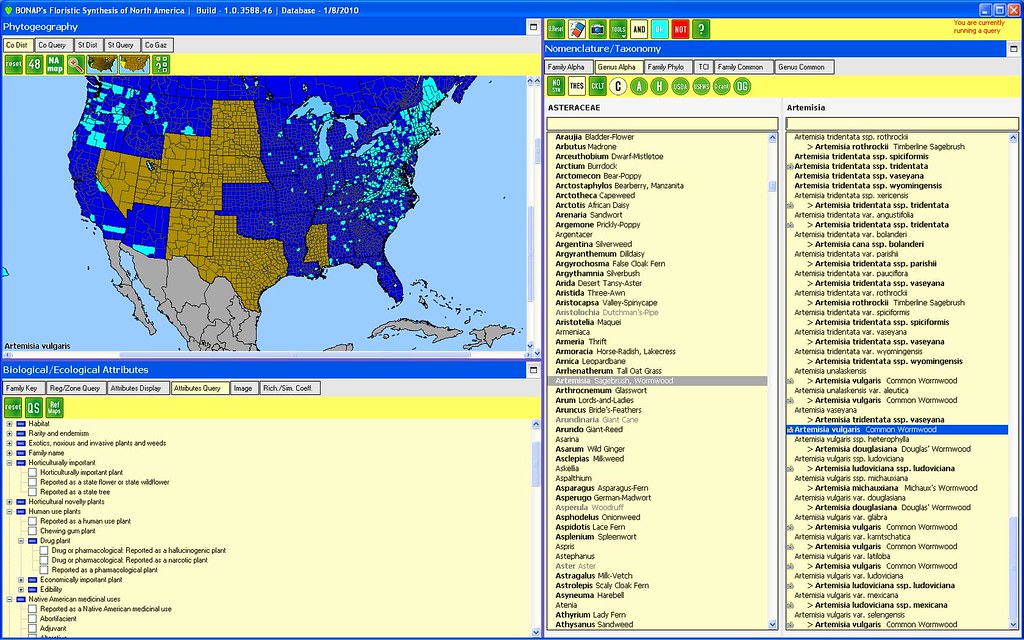Image resolution: width=1024 pixels, height=640 pixels.
Task: Enable 'Horticulturally important plant' checkbox
Action: (x=33, y=472)
